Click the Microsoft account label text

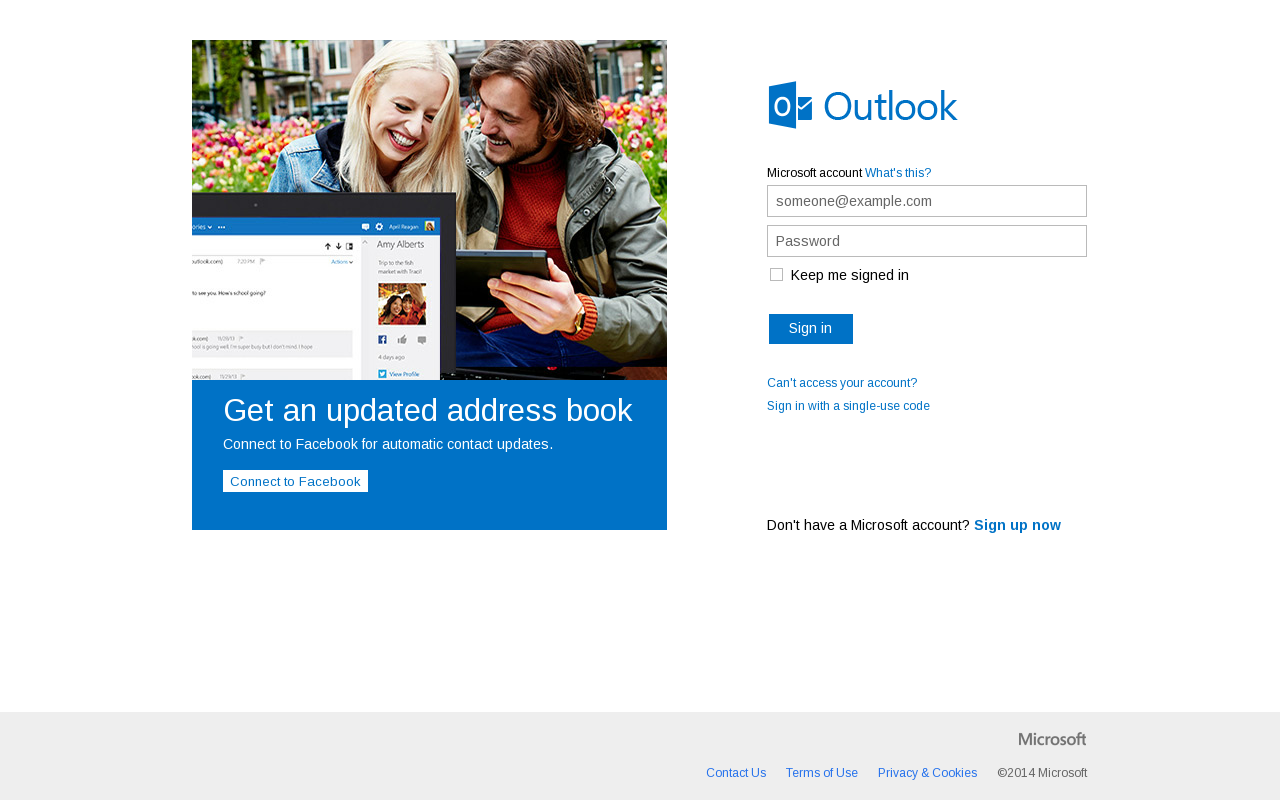click(x=814, y=173)
